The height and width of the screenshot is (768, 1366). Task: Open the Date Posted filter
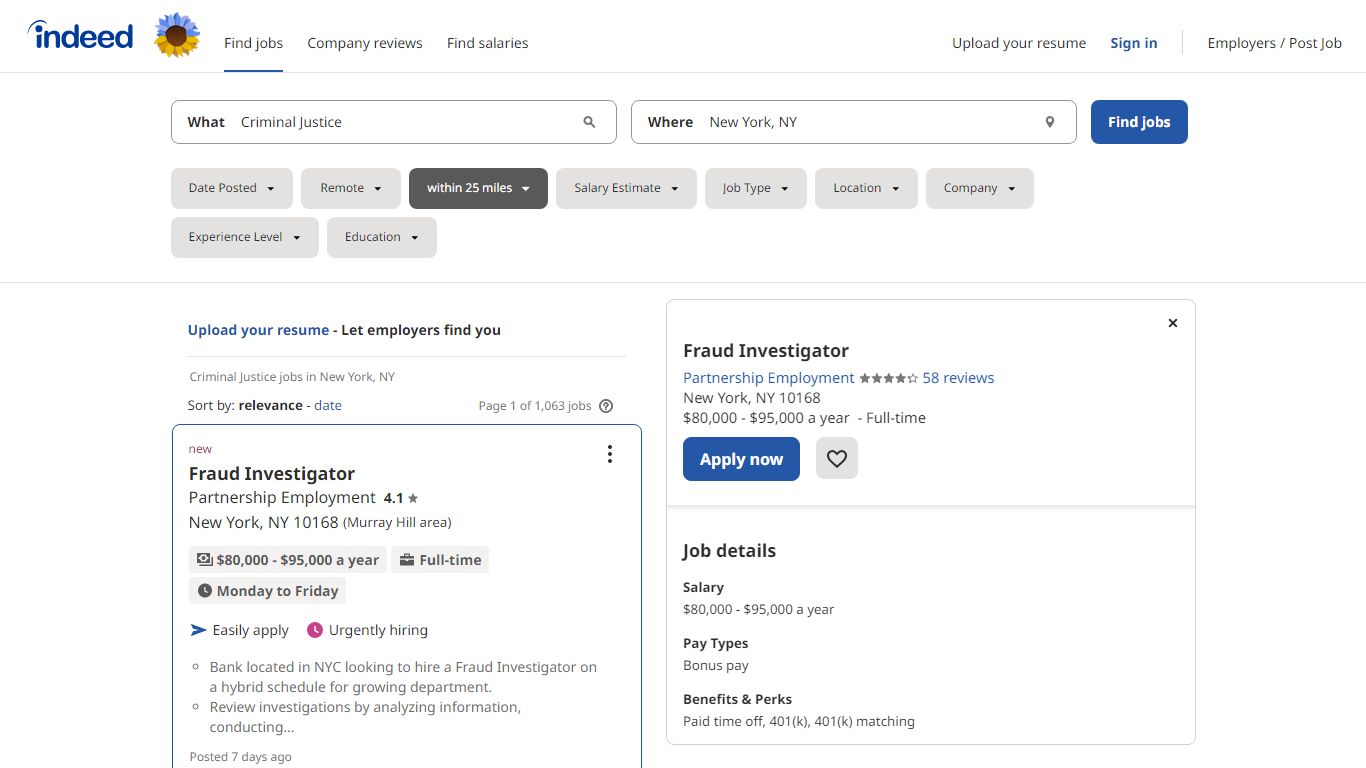coord(232,188)
